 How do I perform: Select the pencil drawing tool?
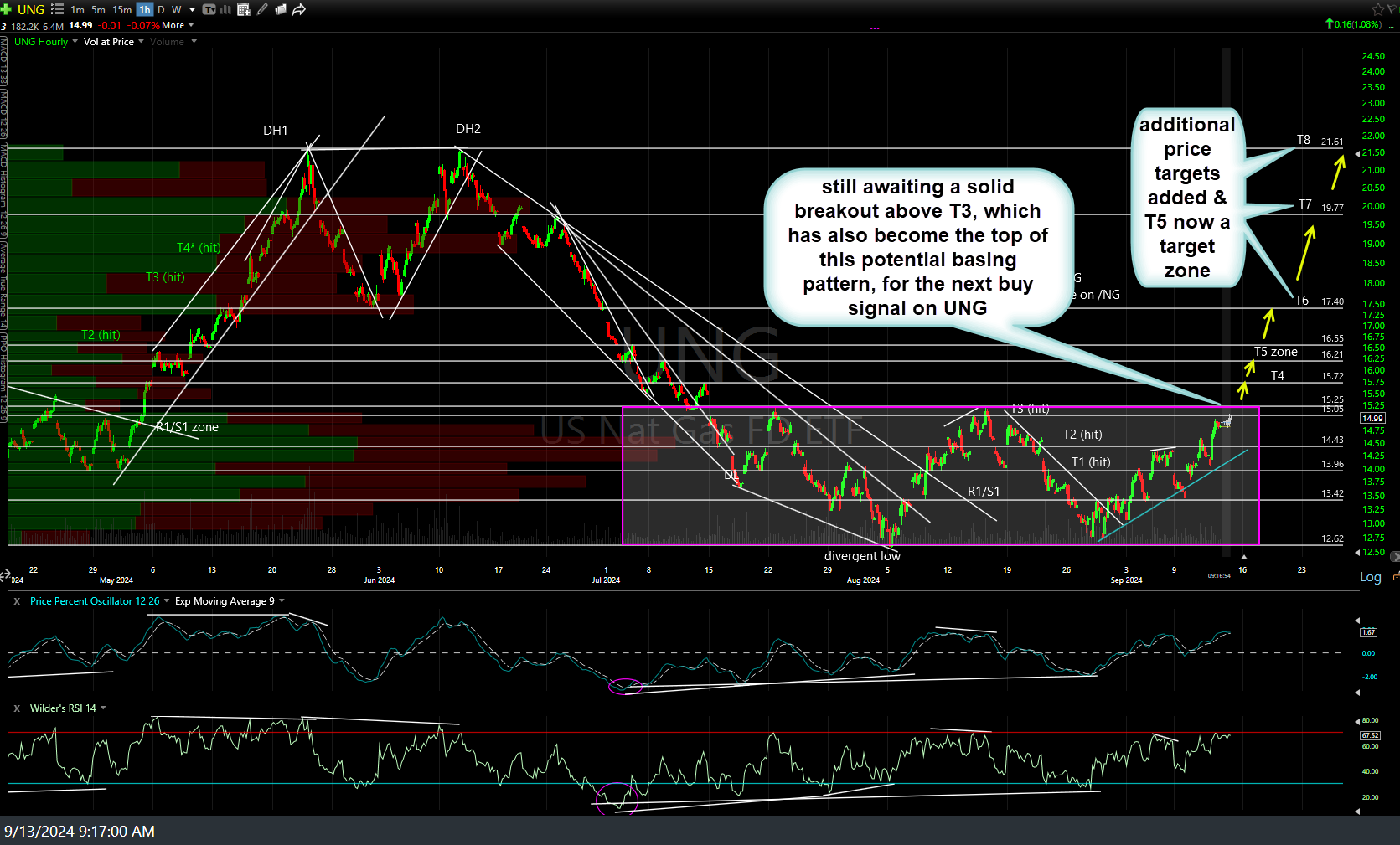point(262,9)
